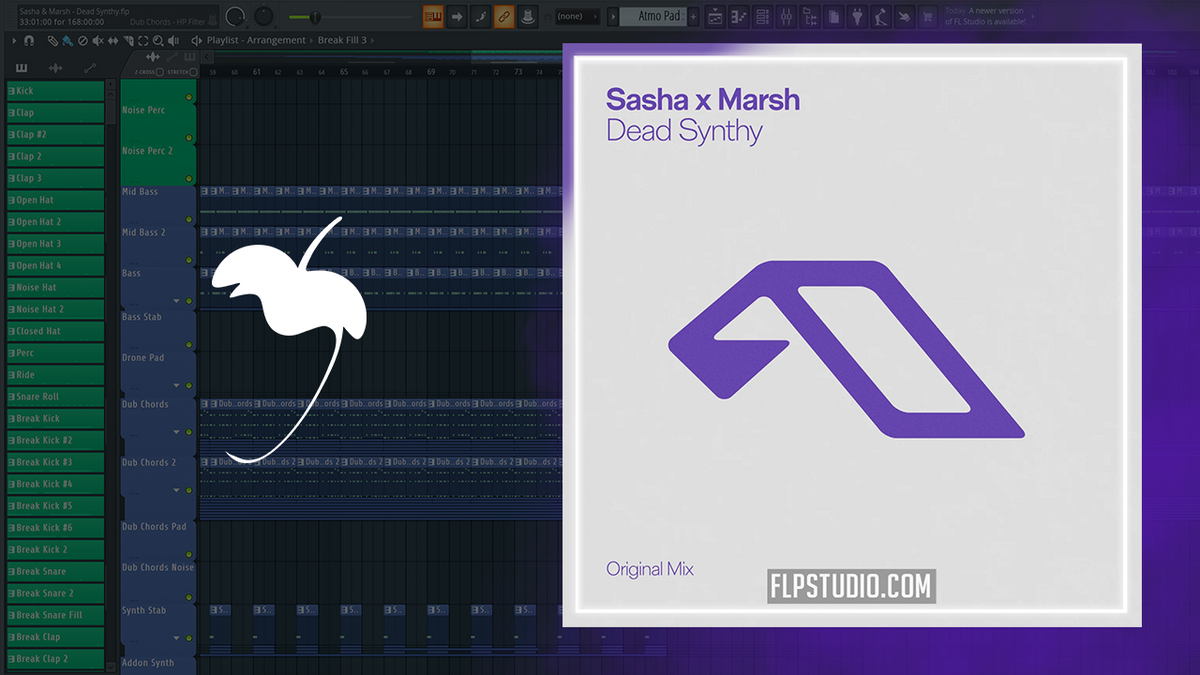1200x675 pixels.
Task: Click the recording microphone icon
Action: tap(527, 17)
